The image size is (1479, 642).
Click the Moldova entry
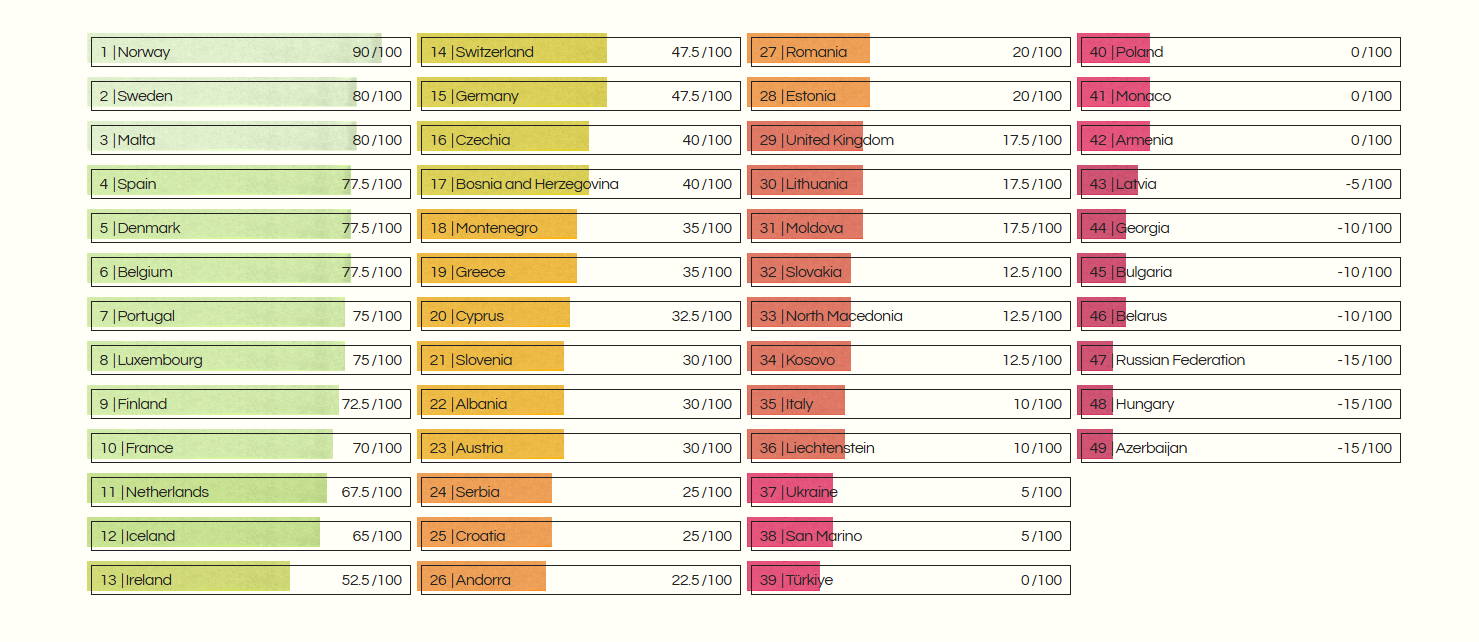pyautogui.click(x=911, y=228)
